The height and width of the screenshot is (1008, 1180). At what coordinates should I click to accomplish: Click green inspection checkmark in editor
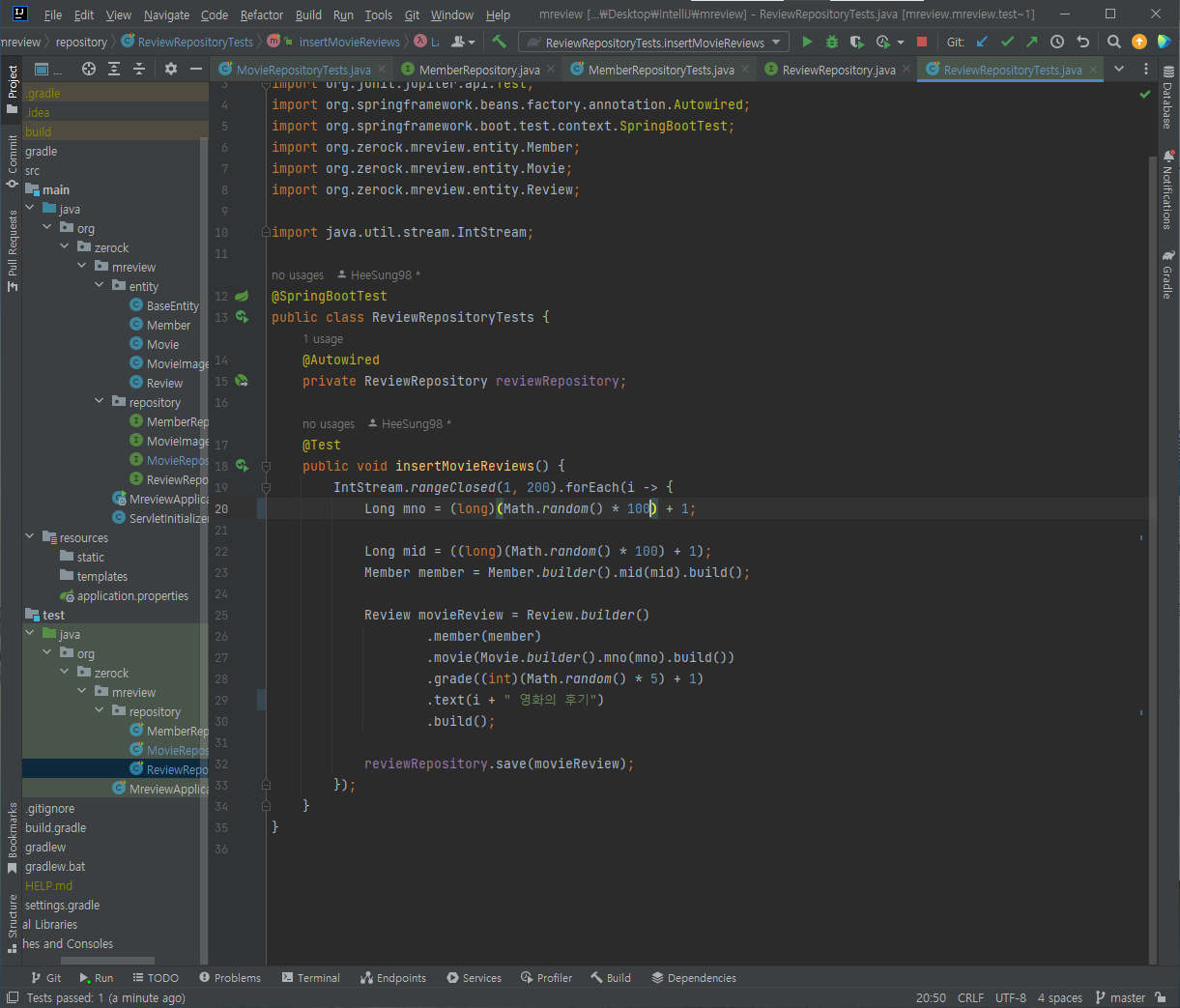tap(1145, 94)
